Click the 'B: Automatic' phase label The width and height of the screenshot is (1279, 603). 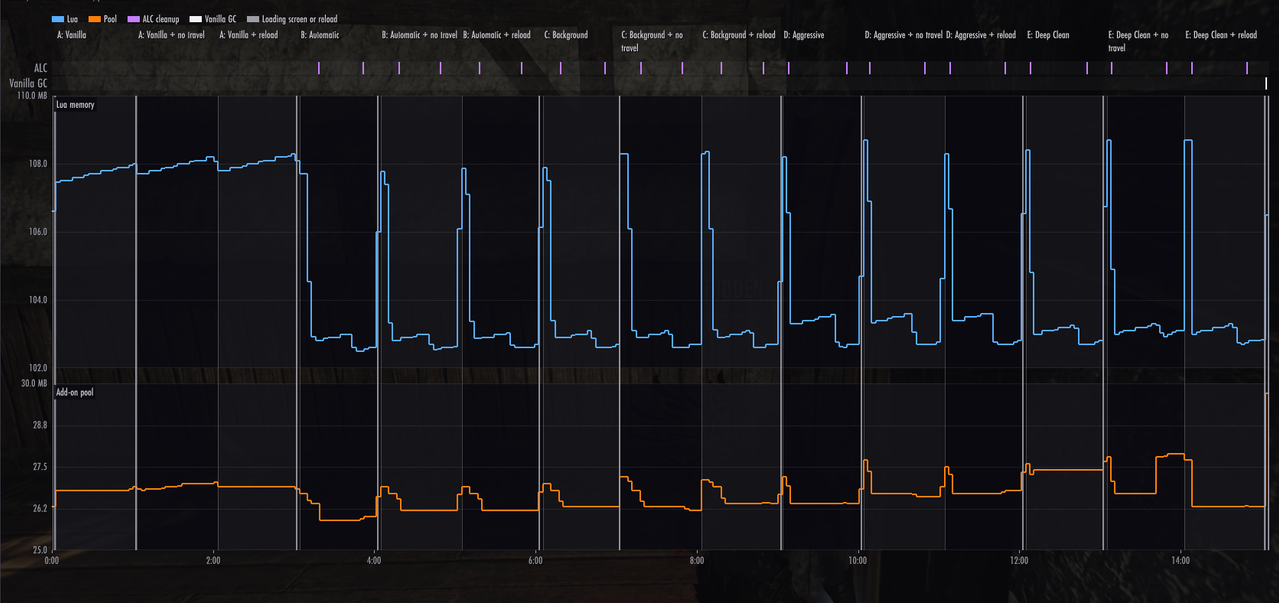click(320, 35)
